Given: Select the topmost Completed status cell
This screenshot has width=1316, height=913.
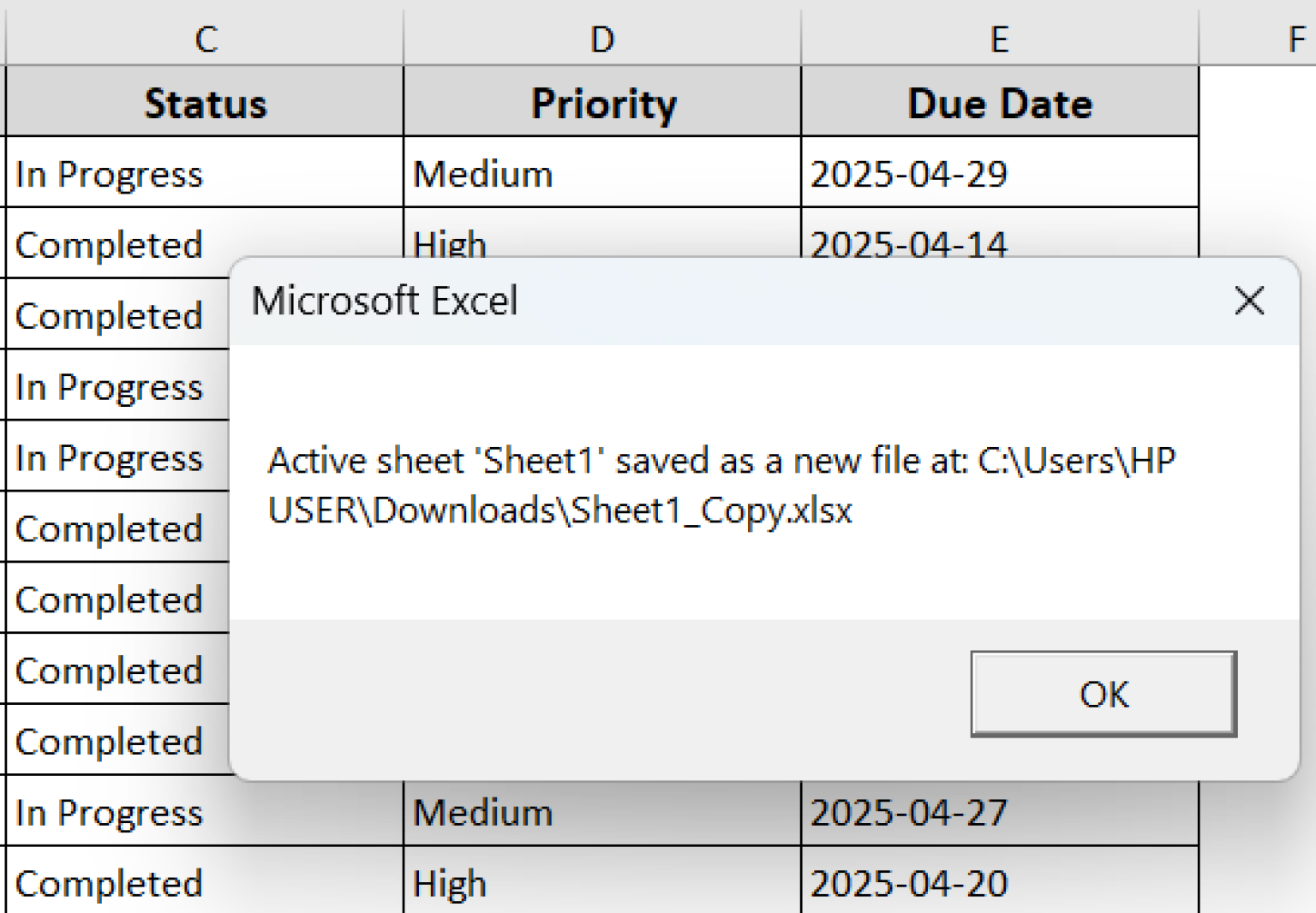Looking at the screenshot, I should pyautogui.click(x=109, y=245).
